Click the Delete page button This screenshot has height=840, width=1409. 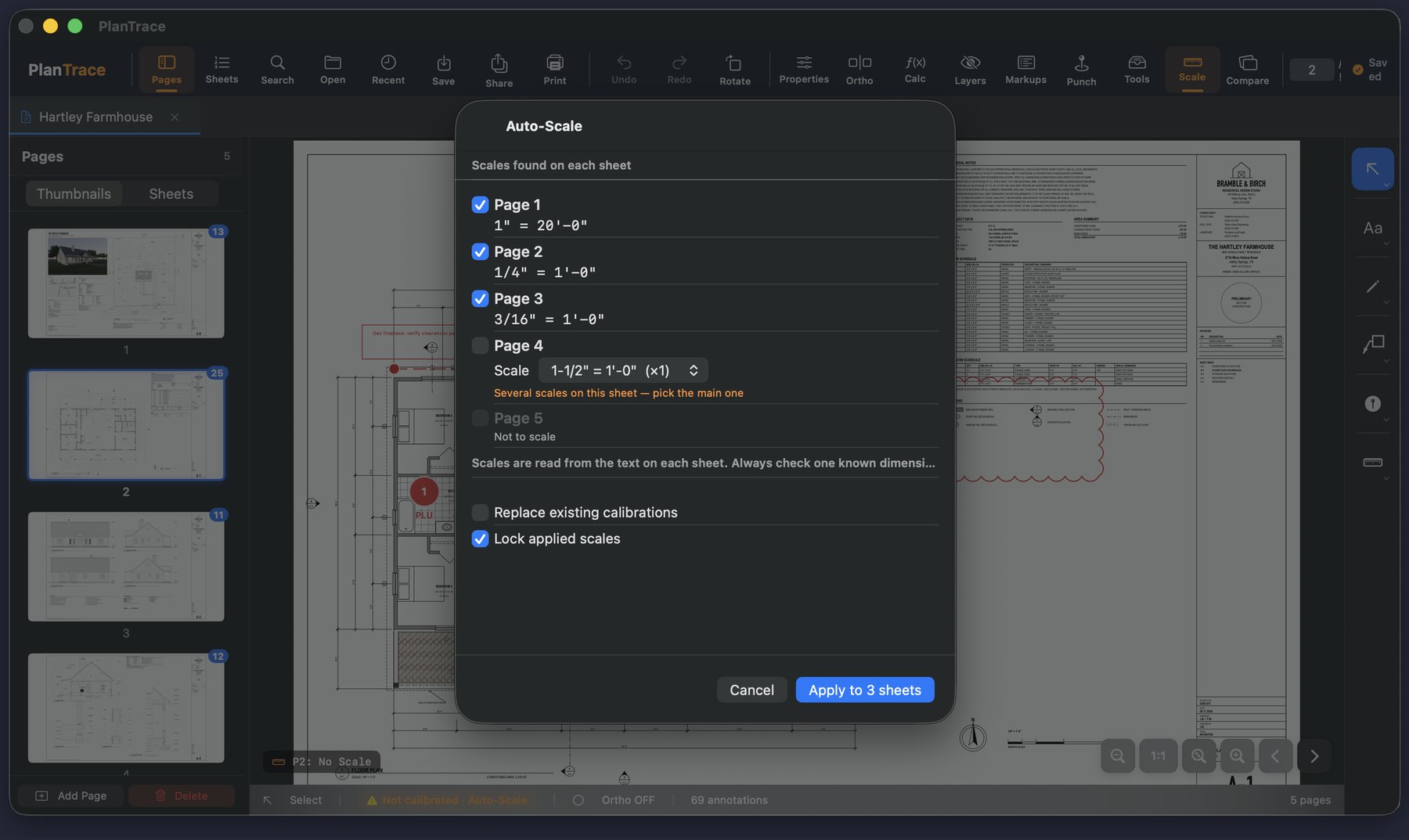pyautogui.click(x=181, y=795)
